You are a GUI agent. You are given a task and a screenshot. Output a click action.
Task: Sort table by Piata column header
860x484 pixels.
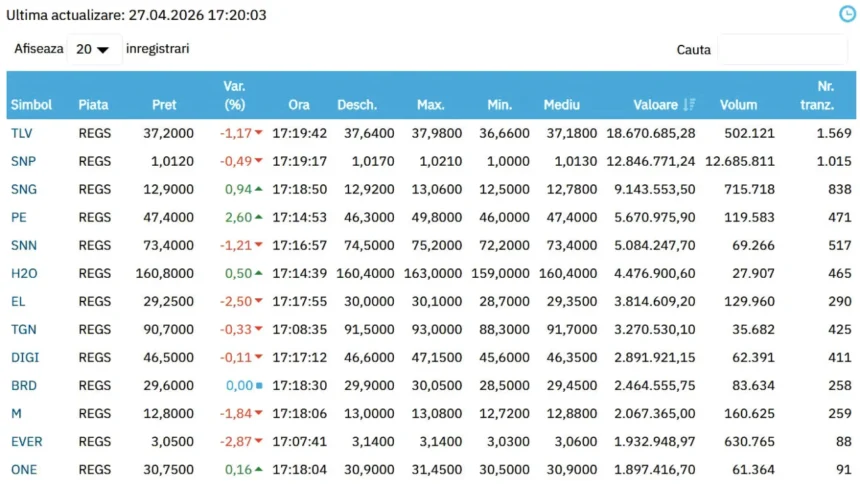tap(94, 105)
